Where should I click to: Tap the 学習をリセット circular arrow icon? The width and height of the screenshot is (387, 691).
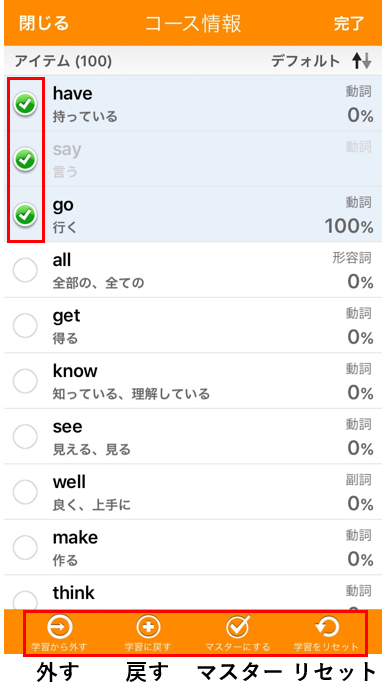[327, 627]
